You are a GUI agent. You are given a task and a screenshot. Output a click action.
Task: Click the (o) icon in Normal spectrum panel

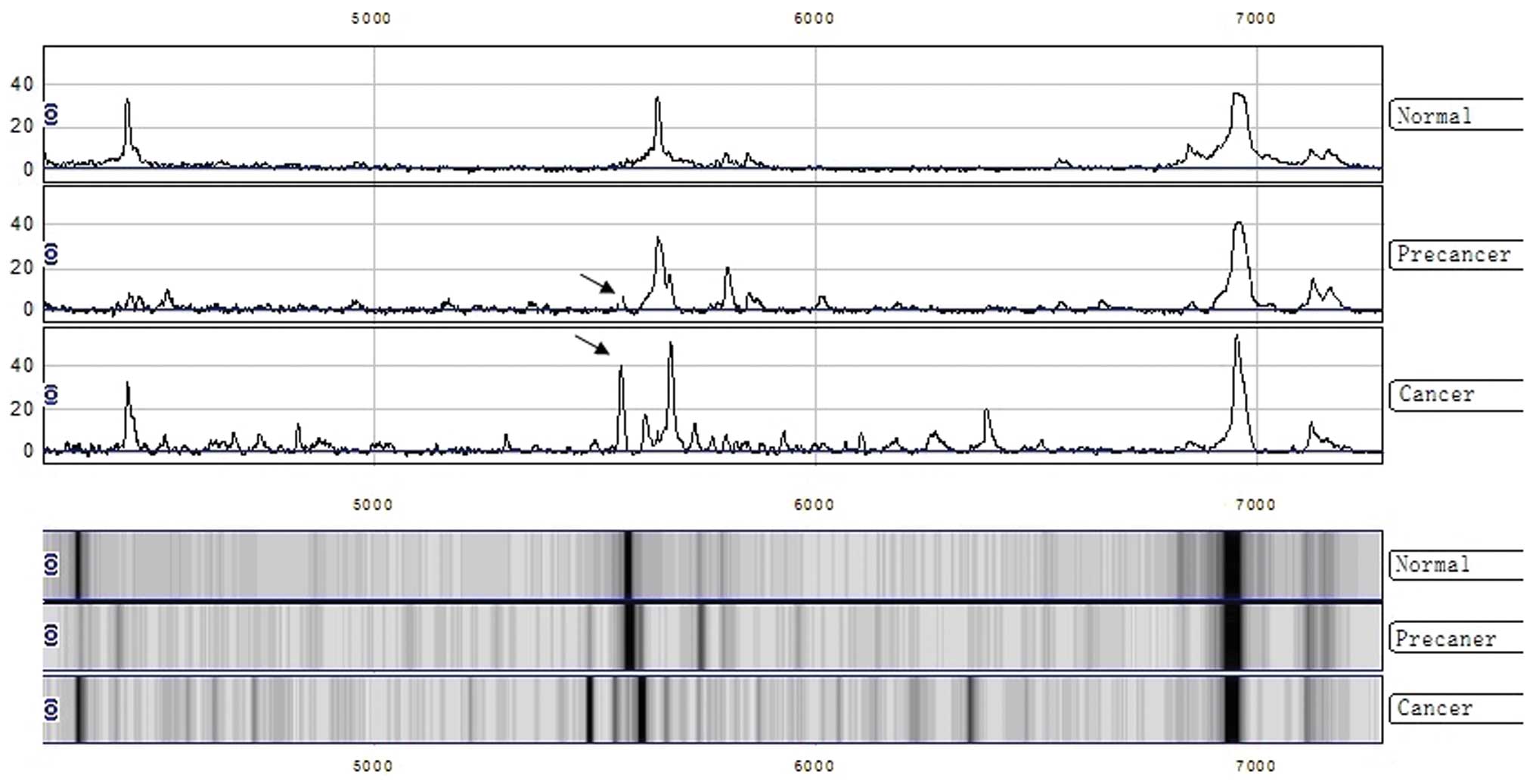point(51,114)
